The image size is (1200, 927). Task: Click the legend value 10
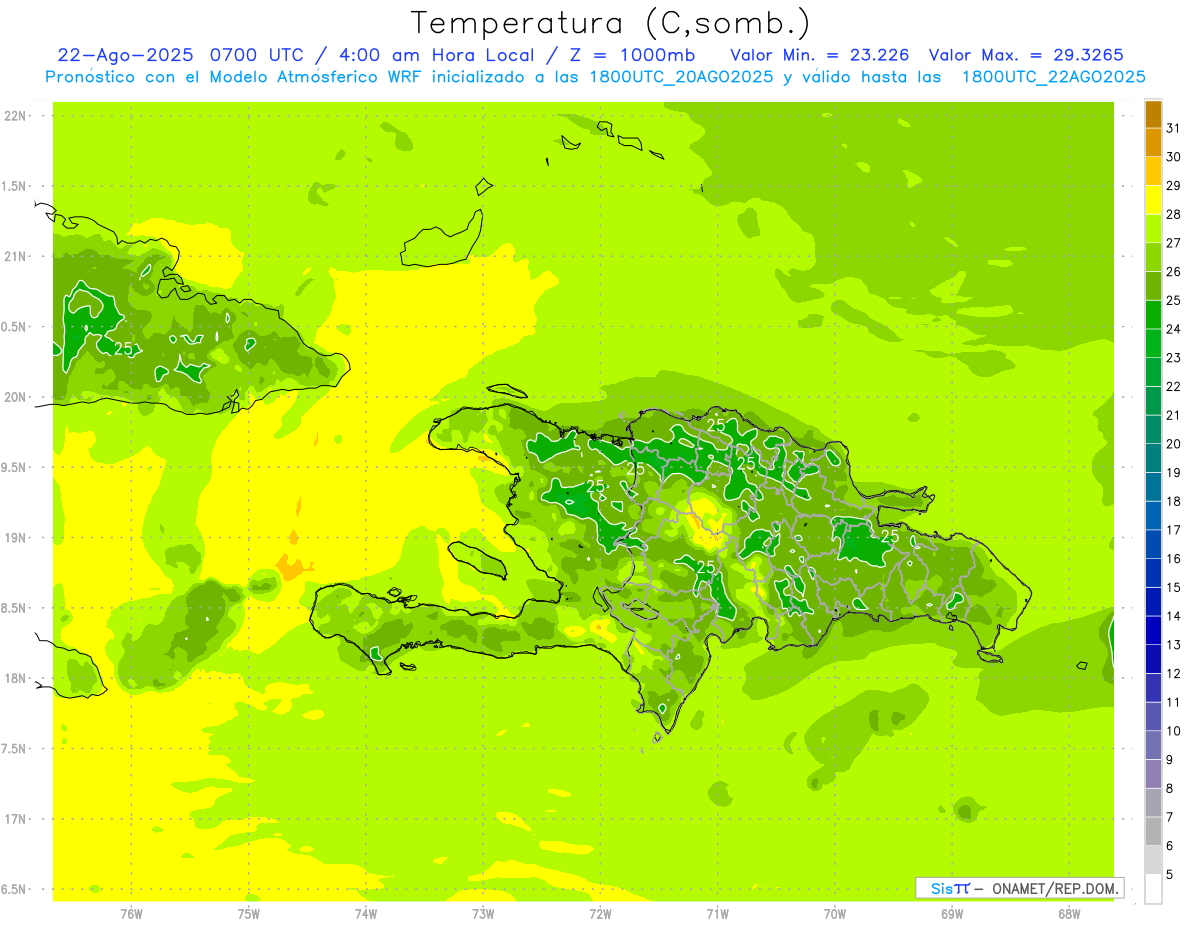[x=1174, y=731]
